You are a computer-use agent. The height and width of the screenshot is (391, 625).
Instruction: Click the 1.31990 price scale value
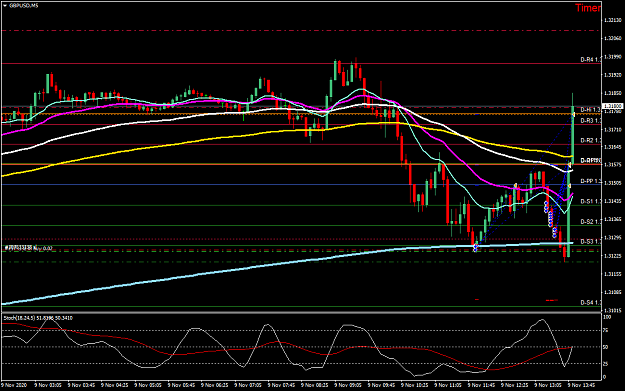pyautogui.click(x=613, y=57)
